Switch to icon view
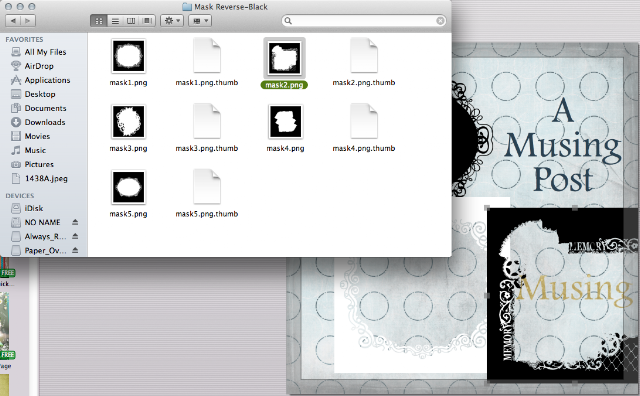The height and width of the screenshot is (396, 640). pos(98,21)
